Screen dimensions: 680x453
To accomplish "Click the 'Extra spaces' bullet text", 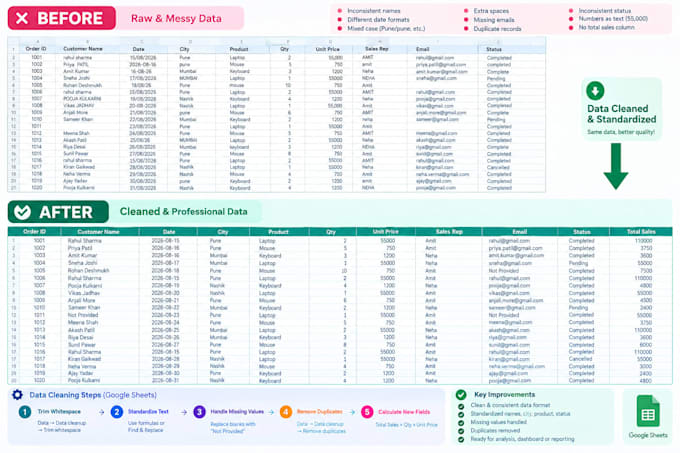I will pos(491,11).
